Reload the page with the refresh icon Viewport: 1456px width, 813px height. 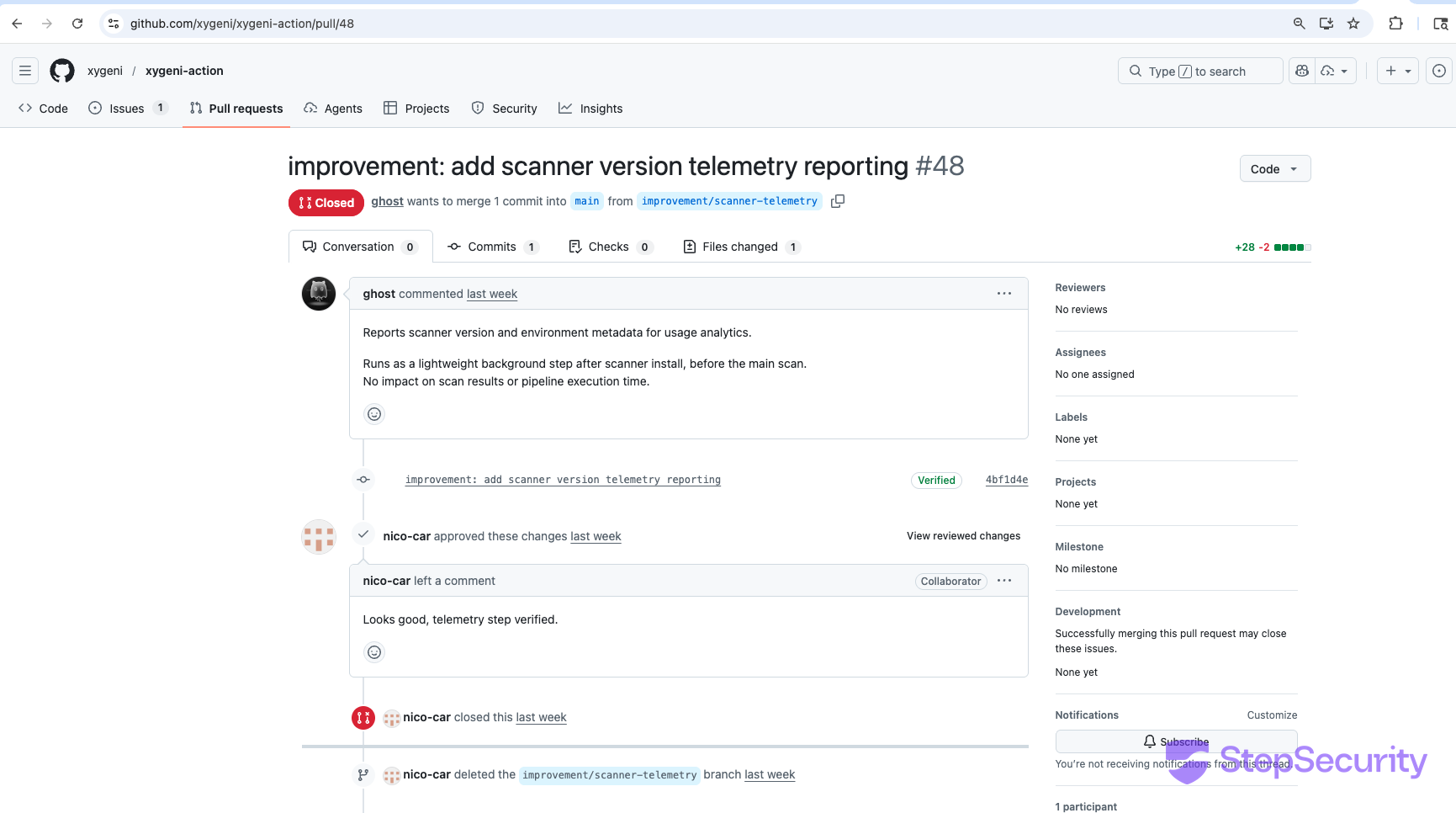coord(77,24)
